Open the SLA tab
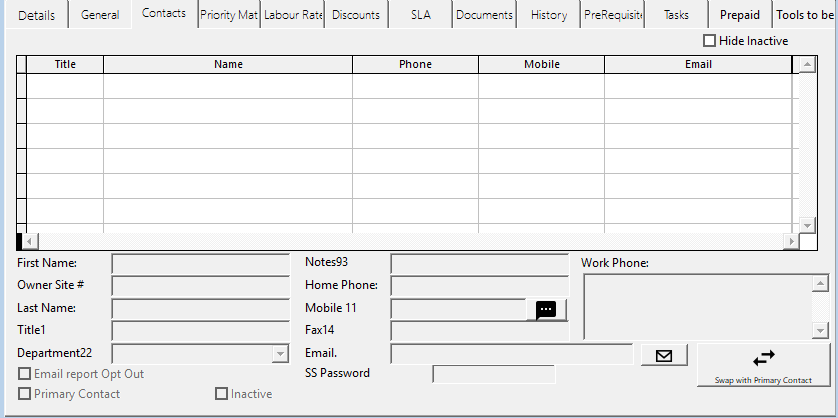Viewport: 838px width, 418px height. tap(420, 15)
